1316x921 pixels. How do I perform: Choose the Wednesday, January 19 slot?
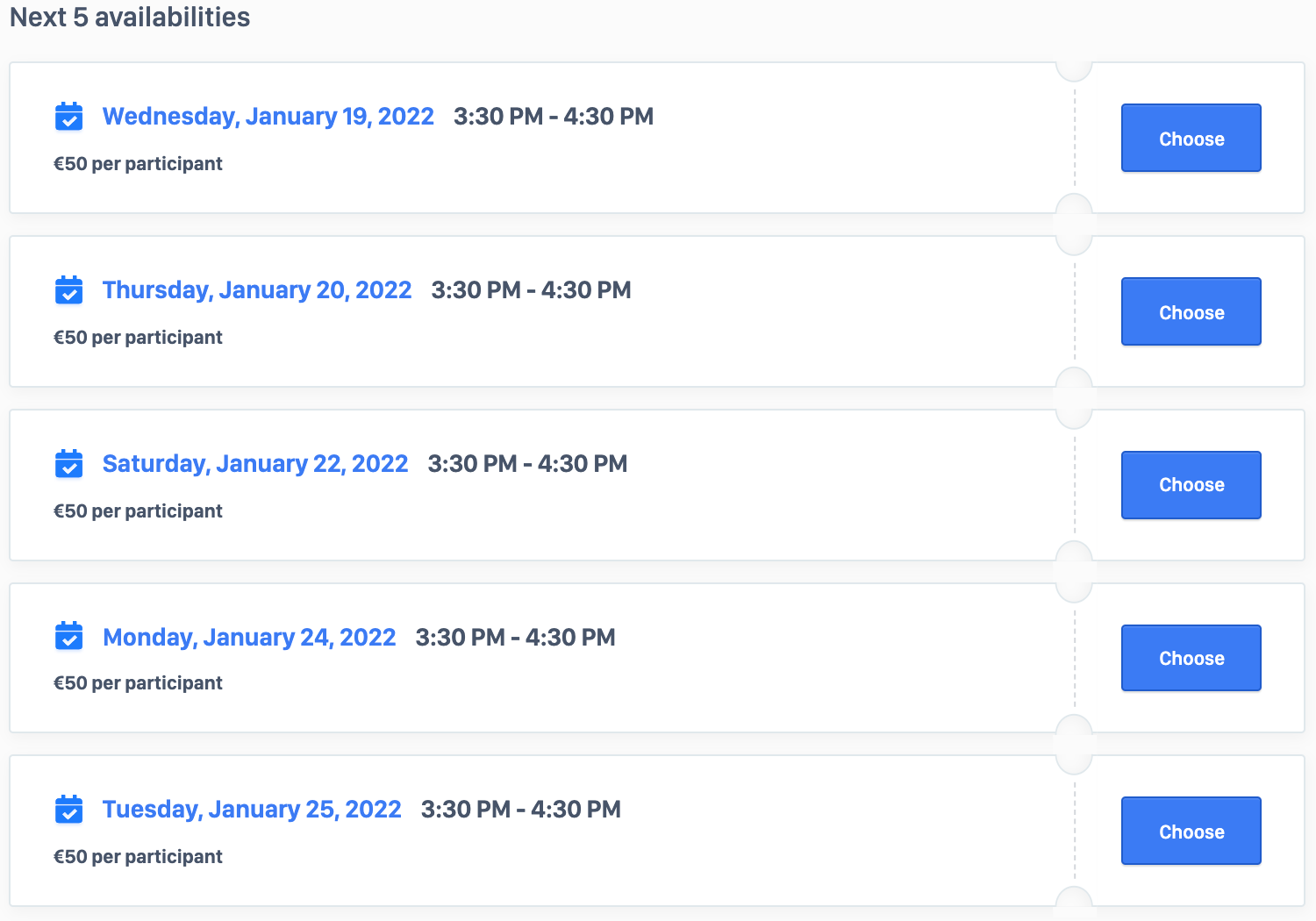click(x=1191, y=139)
